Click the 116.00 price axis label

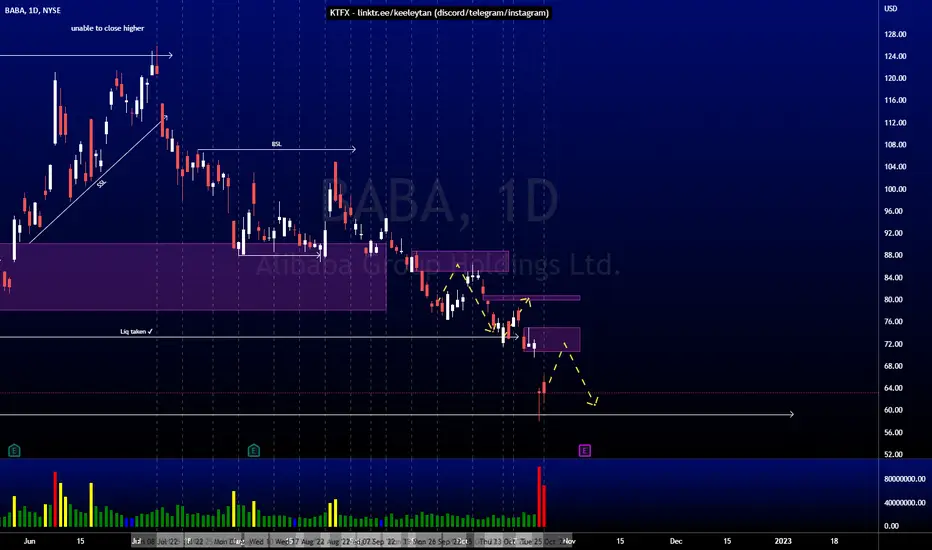click(895, 100)
